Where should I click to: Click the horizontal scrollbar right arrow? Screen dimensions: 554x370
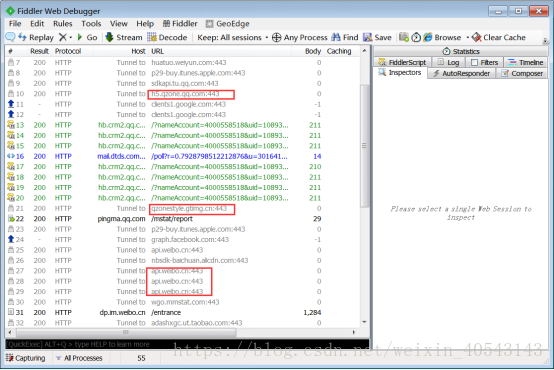(x=354, y=332)
